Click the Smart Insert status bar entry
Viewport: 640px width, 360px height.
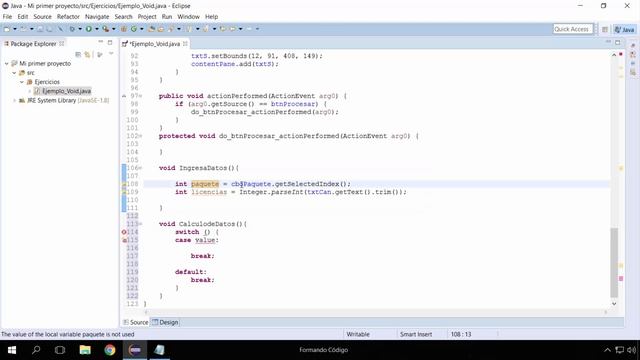pos(416,334)
